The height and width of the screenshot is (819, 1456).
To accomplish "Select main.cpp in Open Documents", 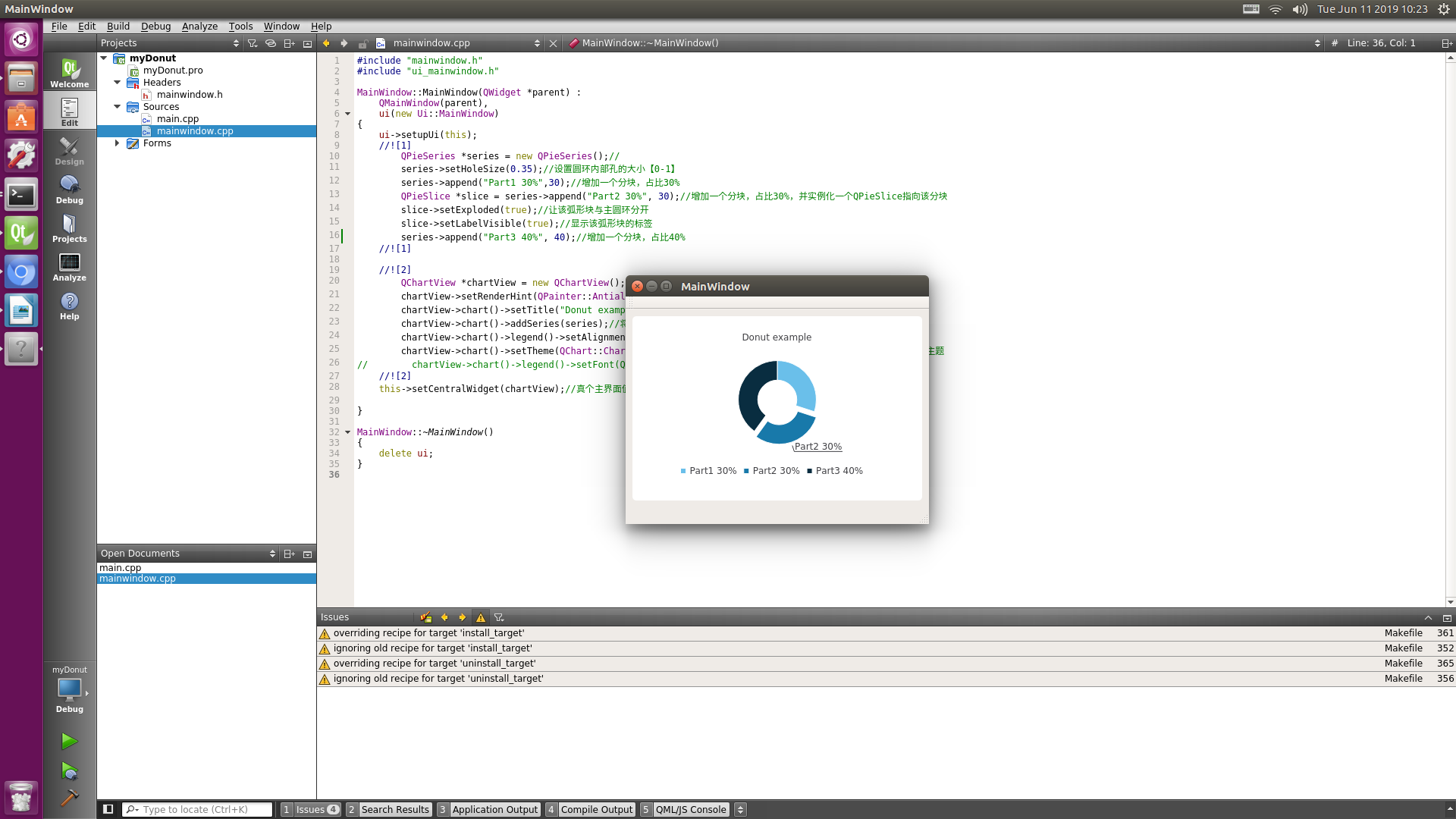I will [121, 567].
